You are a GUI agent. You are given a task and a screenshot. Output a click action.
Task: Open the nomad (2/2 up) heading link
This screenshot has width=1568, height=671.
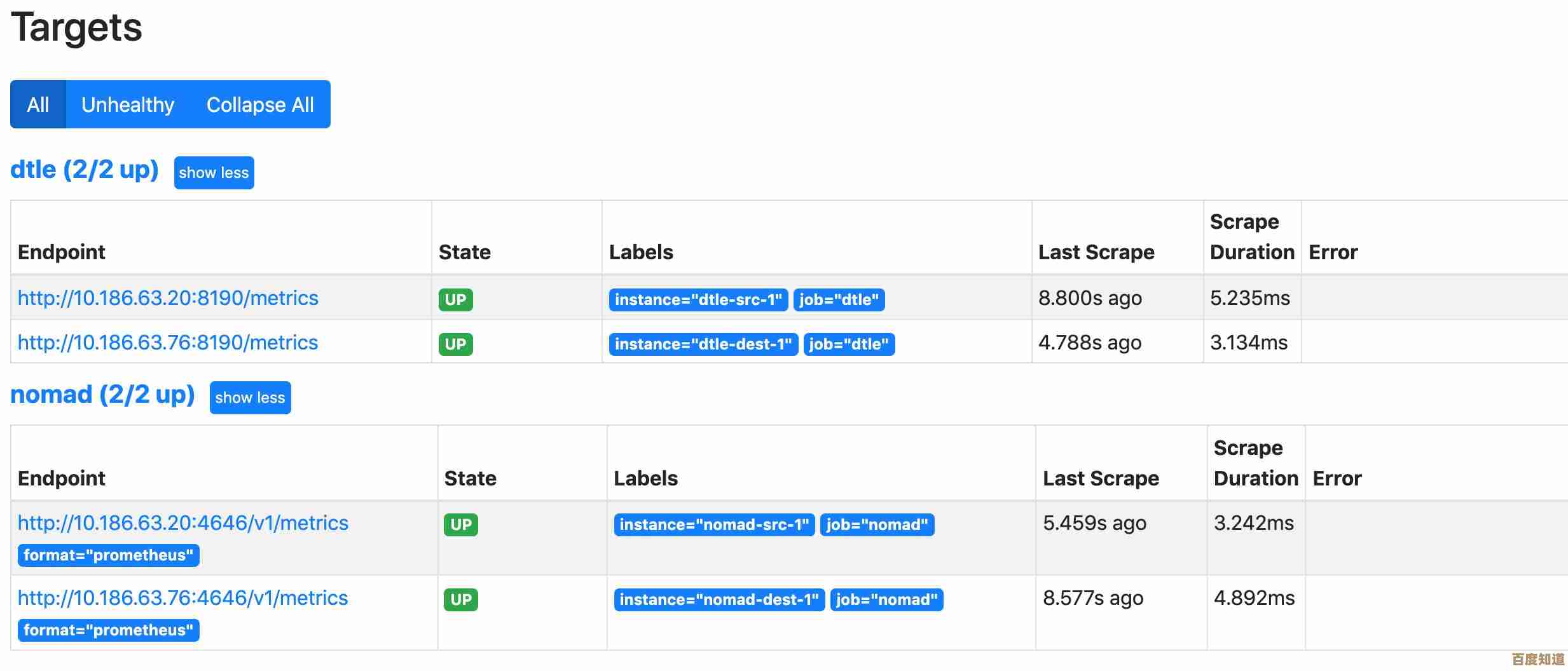(102, 395)
